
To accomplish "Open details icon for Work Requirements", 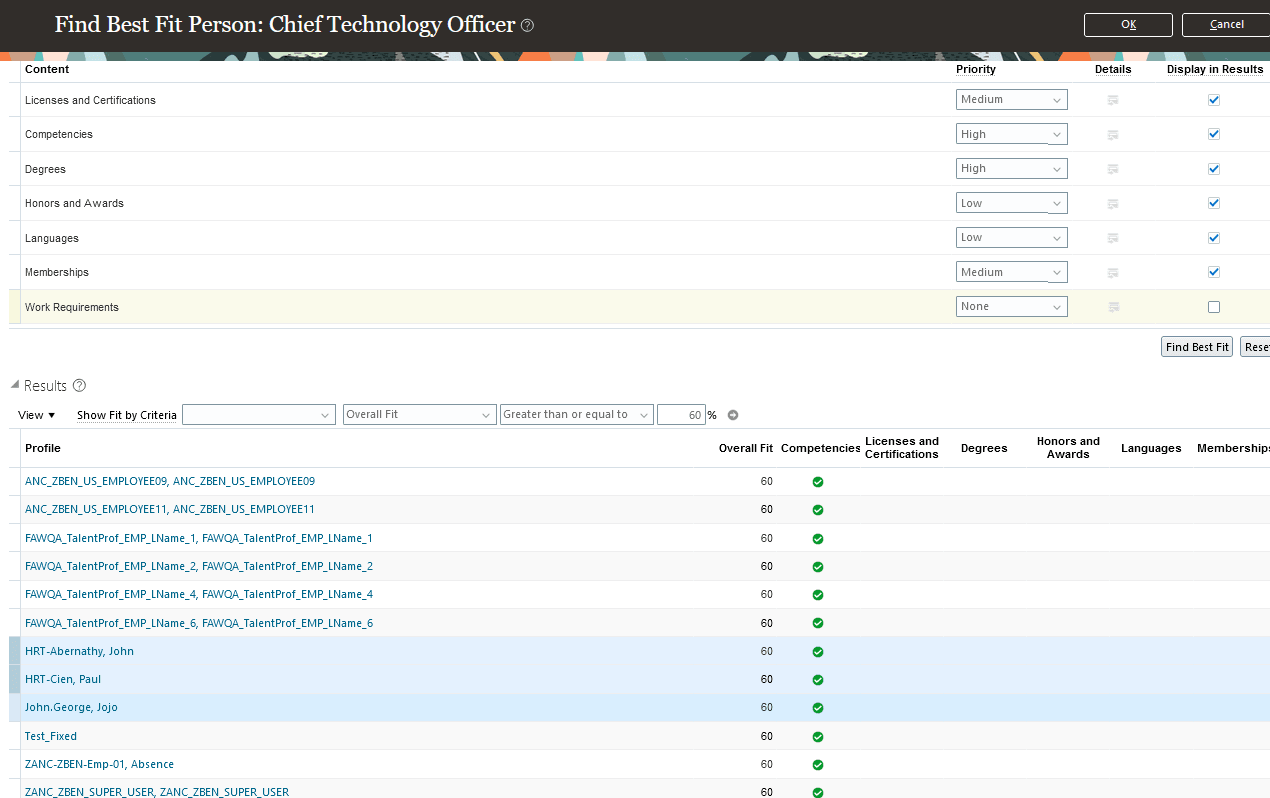I will click(x=1113, y=307).
